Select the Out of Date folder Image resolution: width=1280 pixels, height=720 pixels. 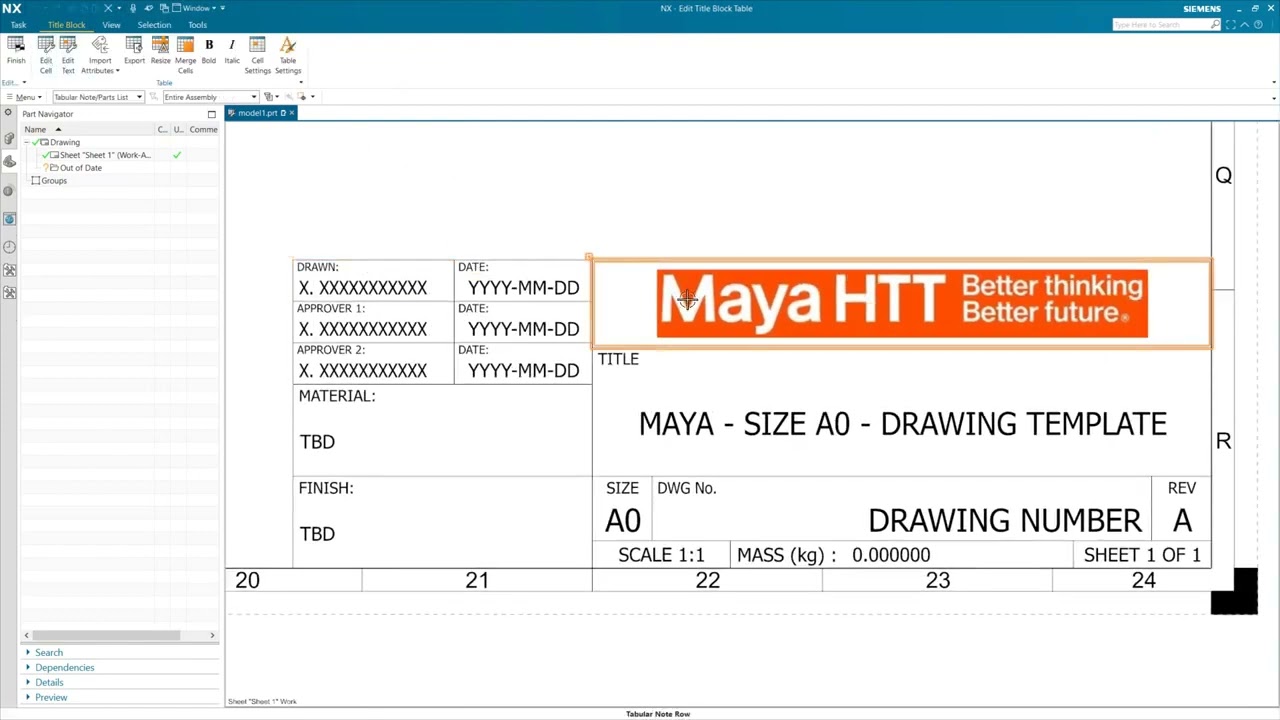pos(80,168)
